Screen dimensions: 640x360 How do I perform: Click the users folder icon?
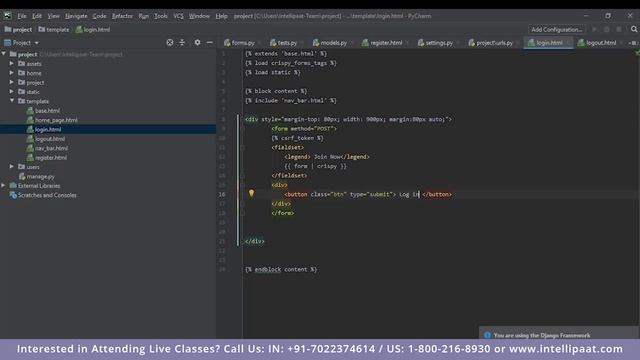pyautogui.click(x=22, y=167)
